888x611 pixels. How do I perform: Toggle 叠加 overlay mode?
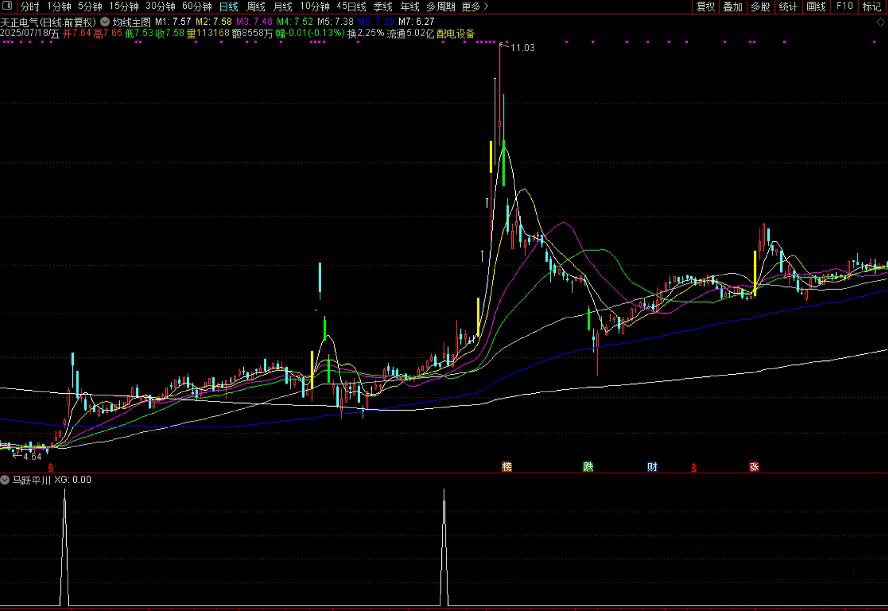tap(733, 7)
